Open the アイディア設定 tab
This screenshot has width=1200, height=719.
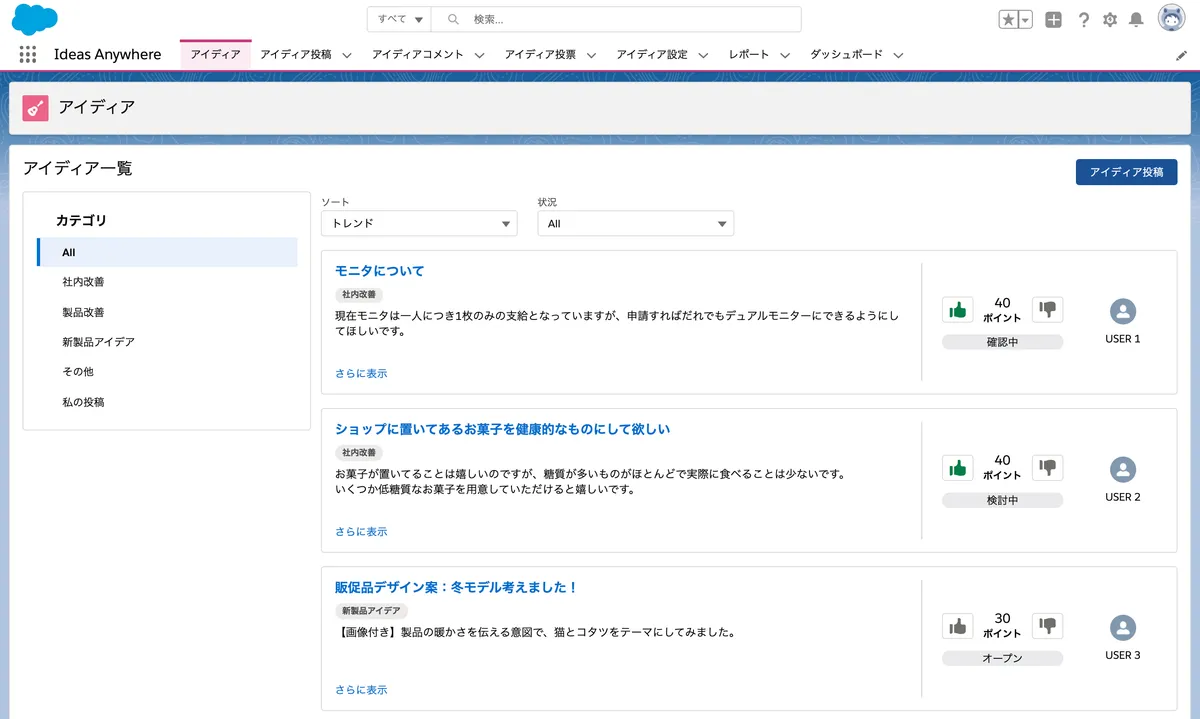(652, 55)
